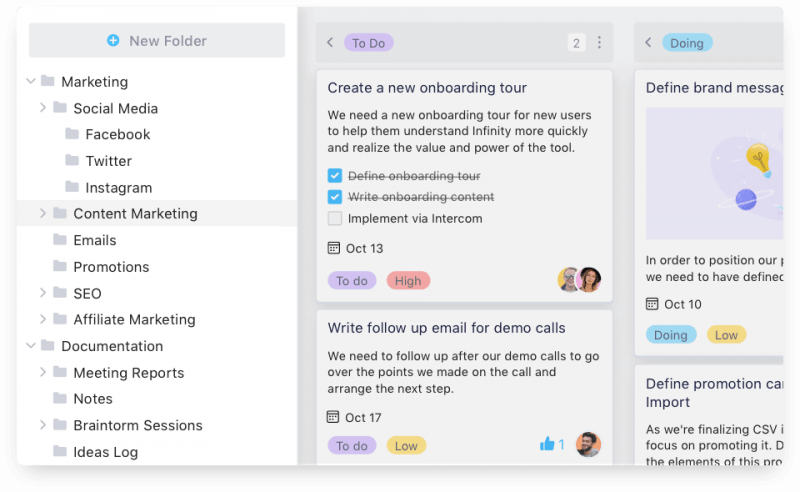Collapse the Doing column with back arrow
800x492 pixels.
[648, 42]
